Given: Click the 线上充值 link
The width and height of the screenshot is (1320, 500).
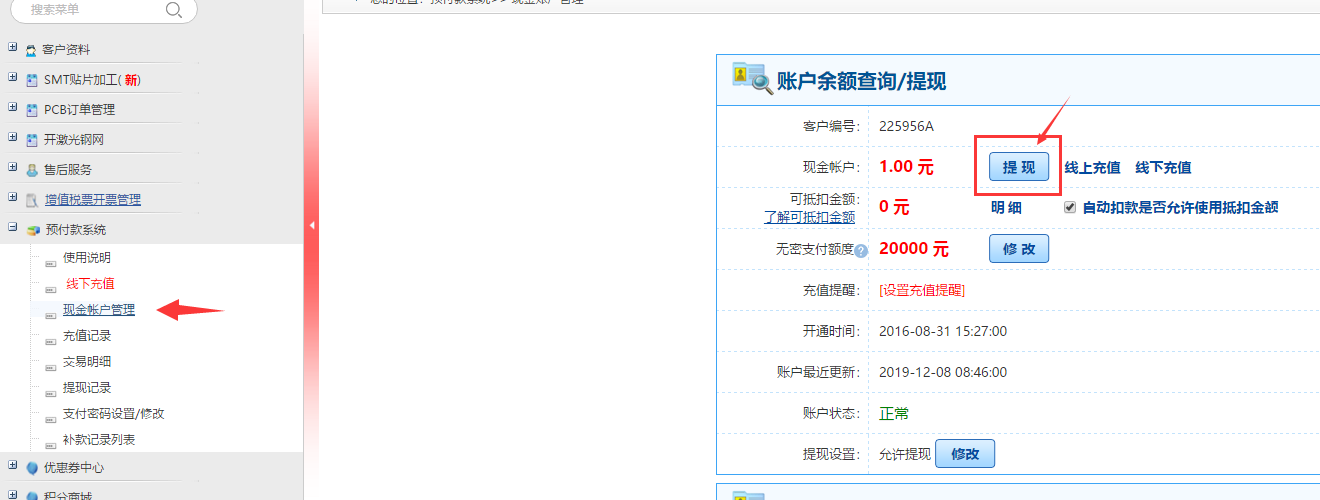Looking at the screenshot, I should (1092, 168).
